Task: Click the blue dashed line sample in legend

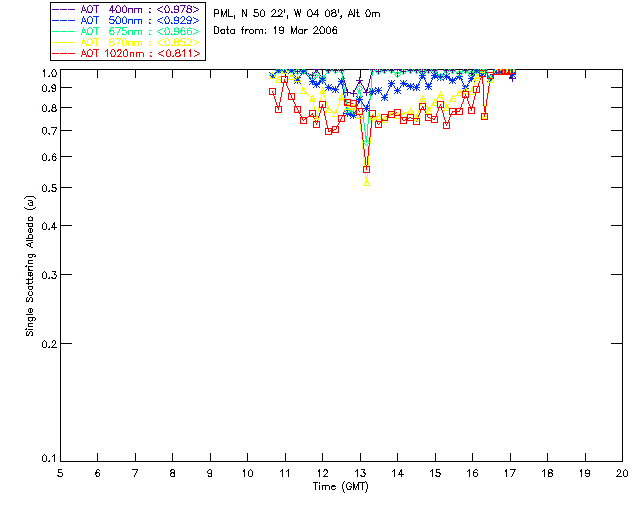Action: 64,20
